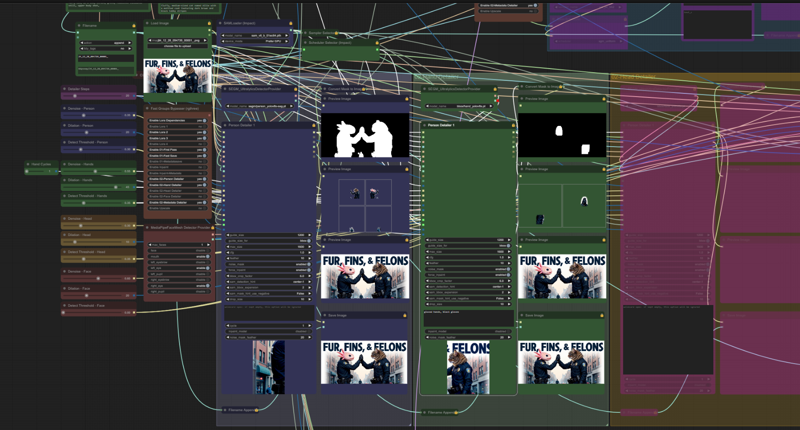Click the orange badge on the green Person Detailer 1 node

513,125
